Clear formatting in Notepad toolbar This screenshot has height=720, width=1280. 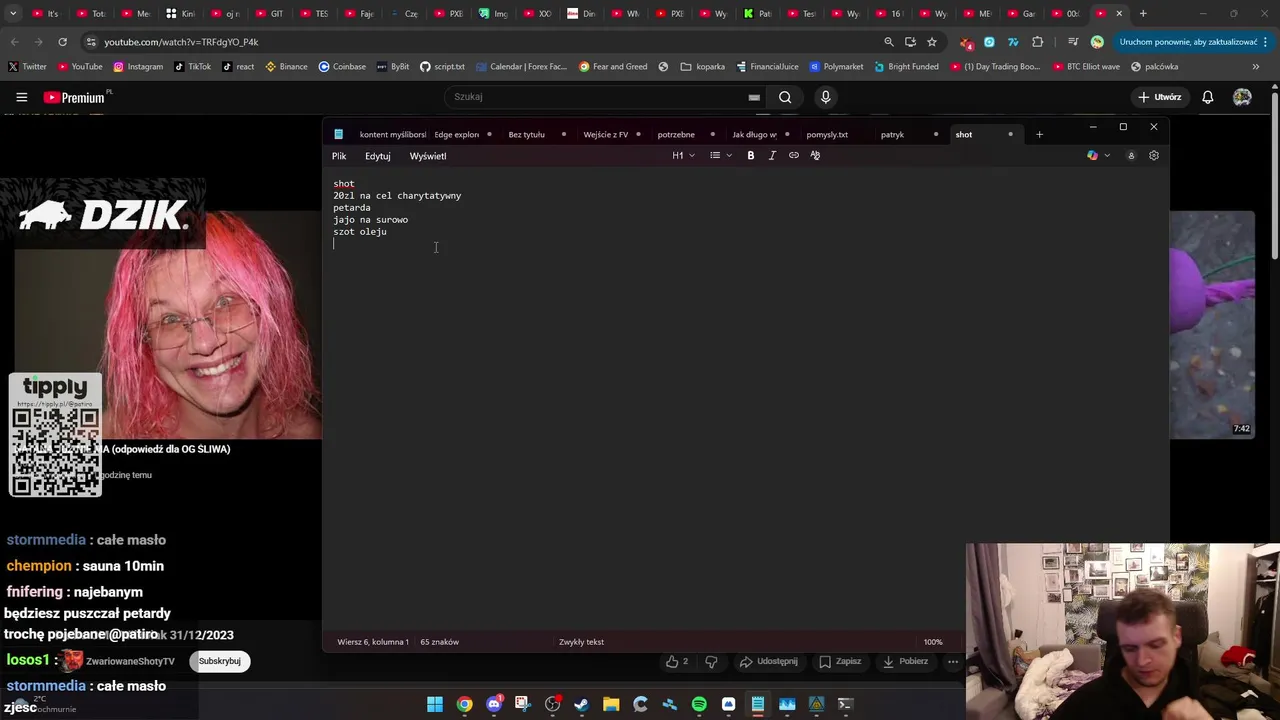click(815, 155)
